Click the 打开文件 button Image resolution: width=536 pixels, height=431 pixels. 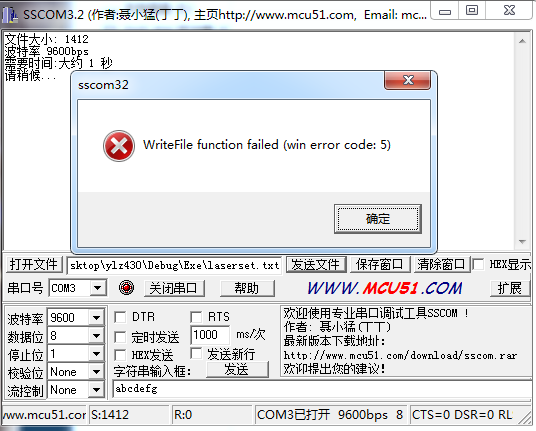click(34, 264)
